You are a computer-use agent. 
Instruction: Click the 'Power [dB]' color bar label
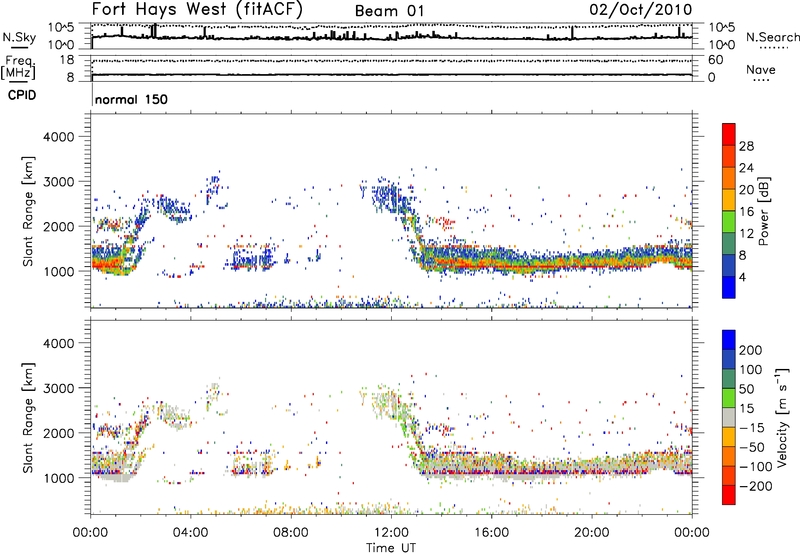tap(764, 211)
